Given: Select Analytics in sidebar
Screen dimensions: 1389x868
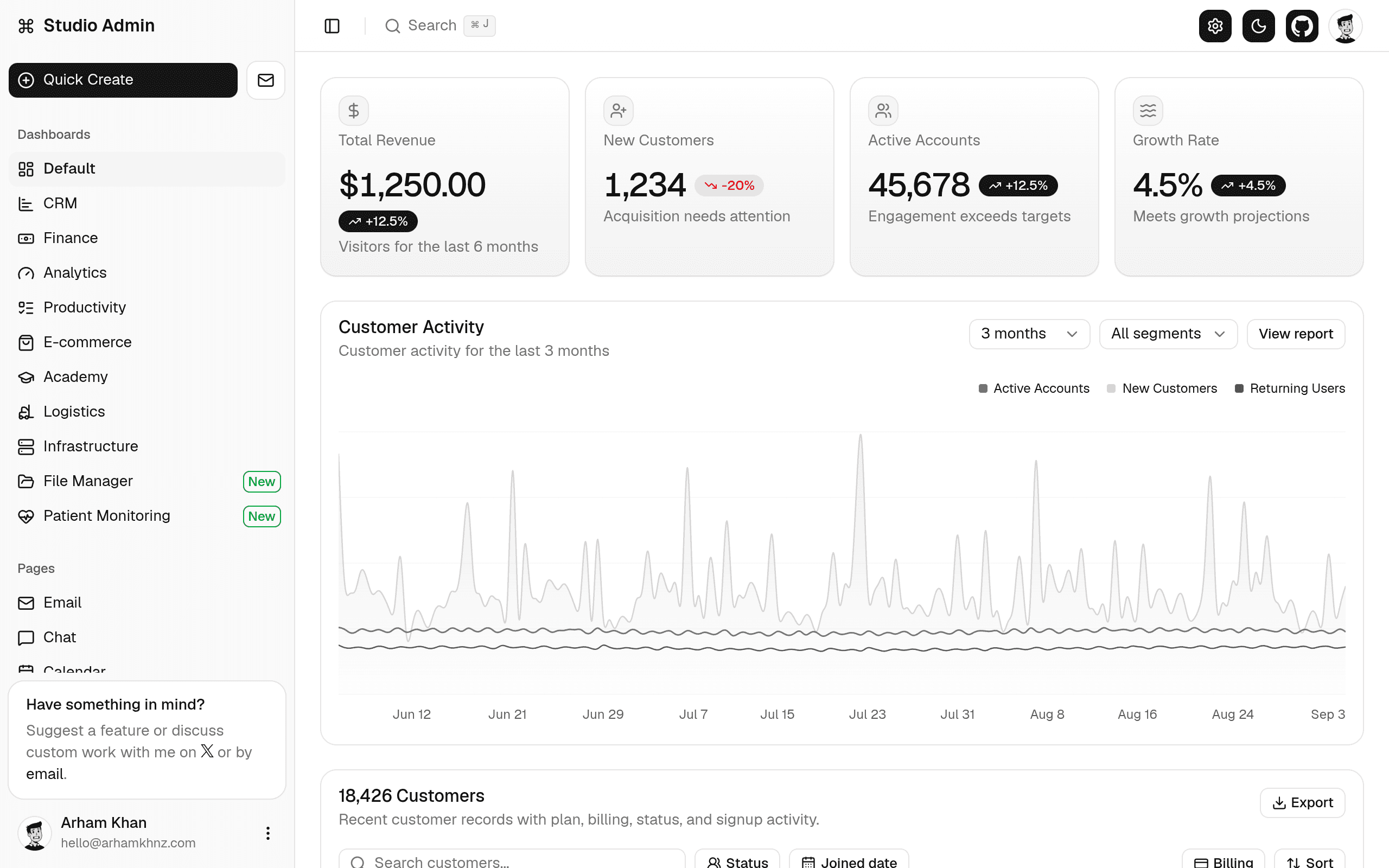Looking at the screenshot, I should tap(147, 273).
